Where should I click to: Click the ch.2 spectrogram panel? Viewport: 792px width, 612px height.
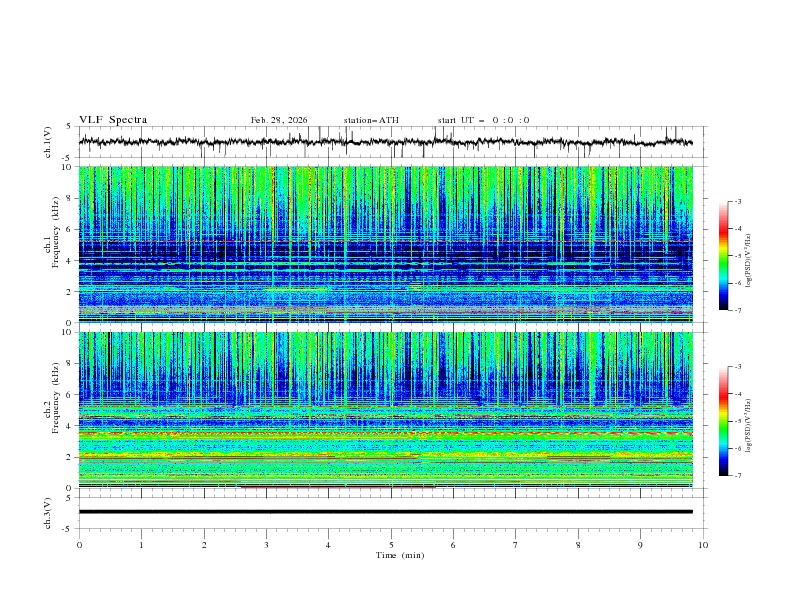[386, 410]
